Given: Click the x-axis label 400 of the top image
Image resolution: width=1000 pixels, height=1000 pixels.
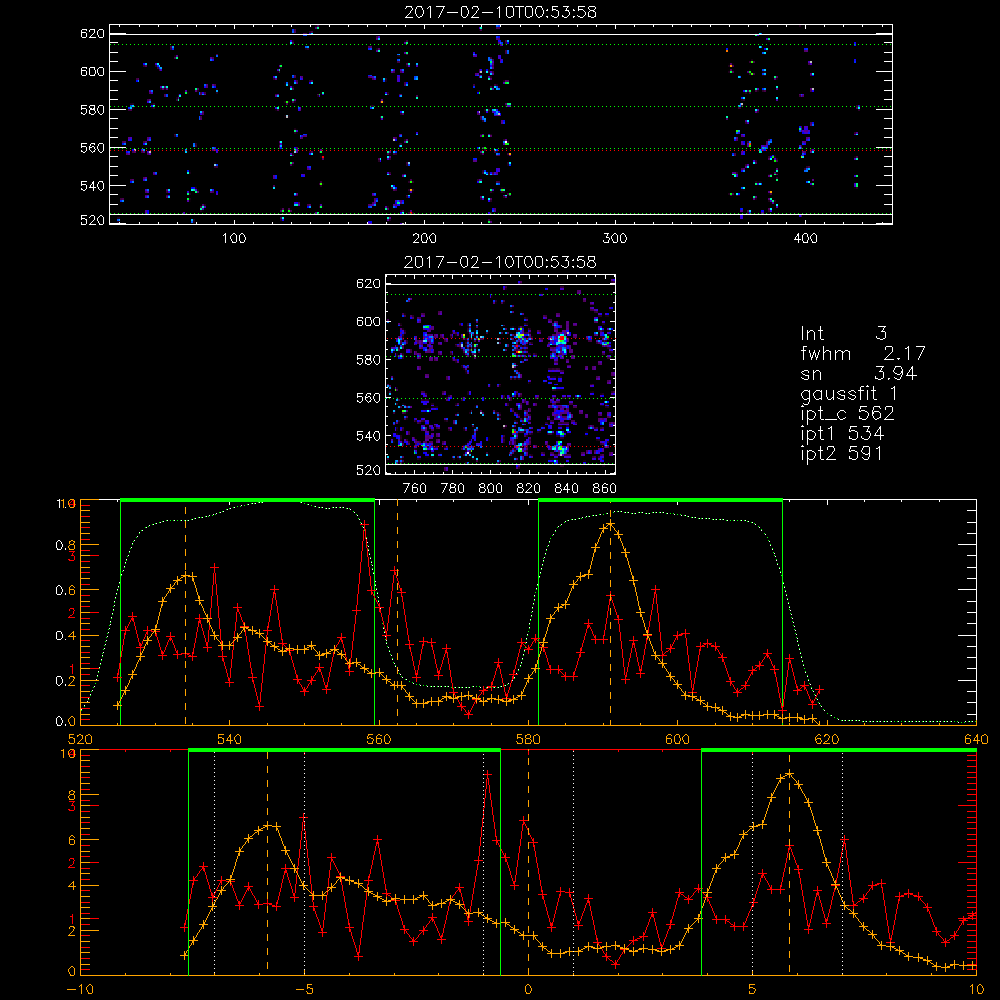Looking at the screenshot, I should pyautogui.click(x=805, y=239).
